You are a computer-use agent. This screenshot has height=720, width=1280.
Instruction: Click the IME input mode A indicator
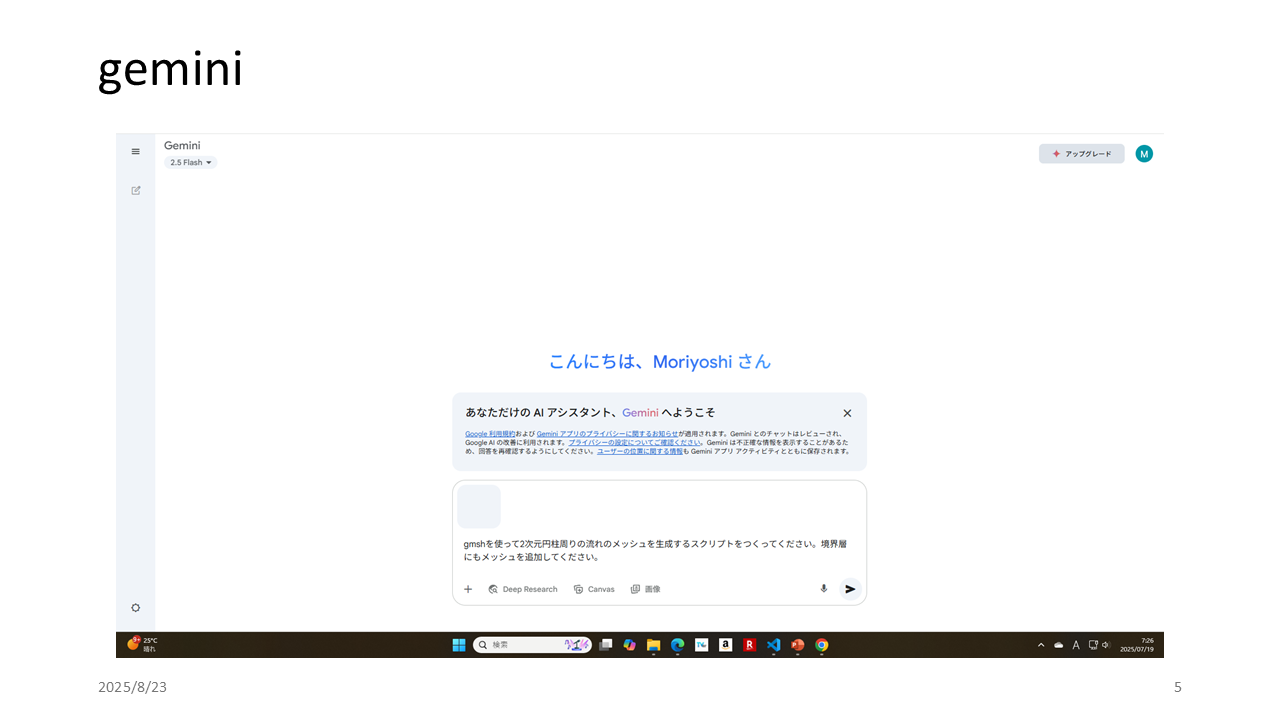(1076, 645)
